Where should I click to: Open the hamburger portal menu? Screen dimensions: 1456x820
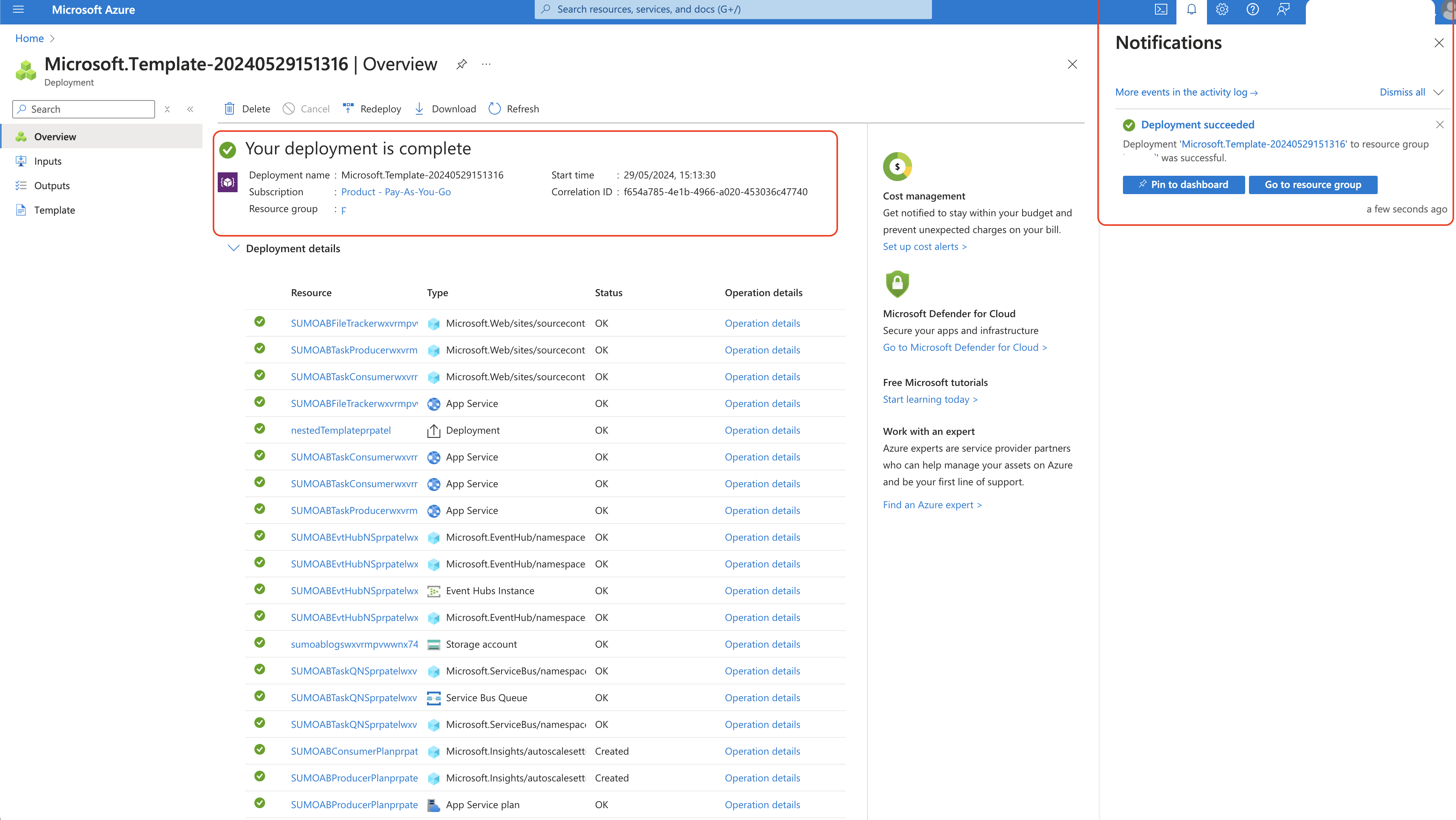pos(18,10)
